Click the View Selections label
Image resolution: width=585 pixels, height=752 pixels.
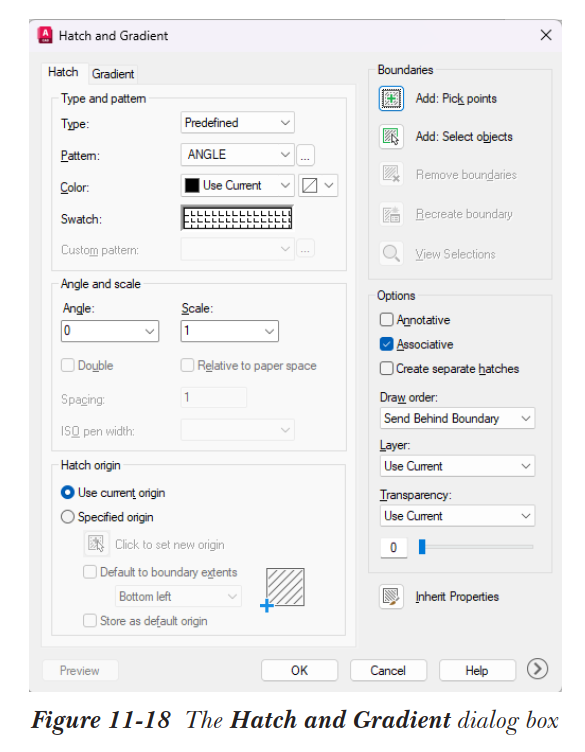pos(456,254)
